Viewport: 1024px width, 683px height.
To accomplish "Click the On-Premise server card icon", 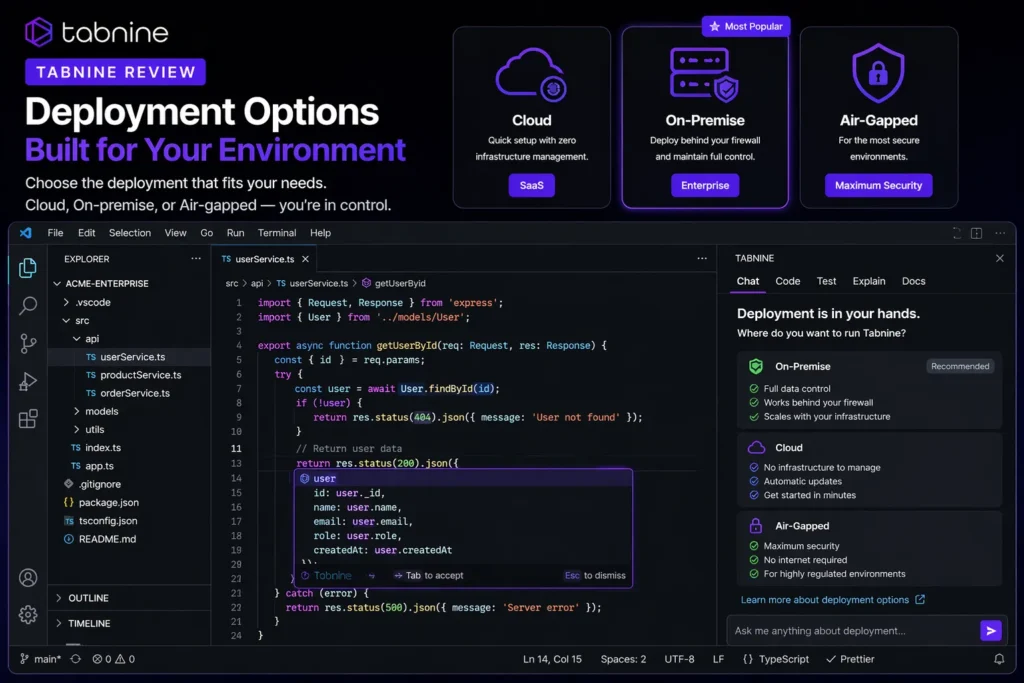I will (x=704, y=74).
